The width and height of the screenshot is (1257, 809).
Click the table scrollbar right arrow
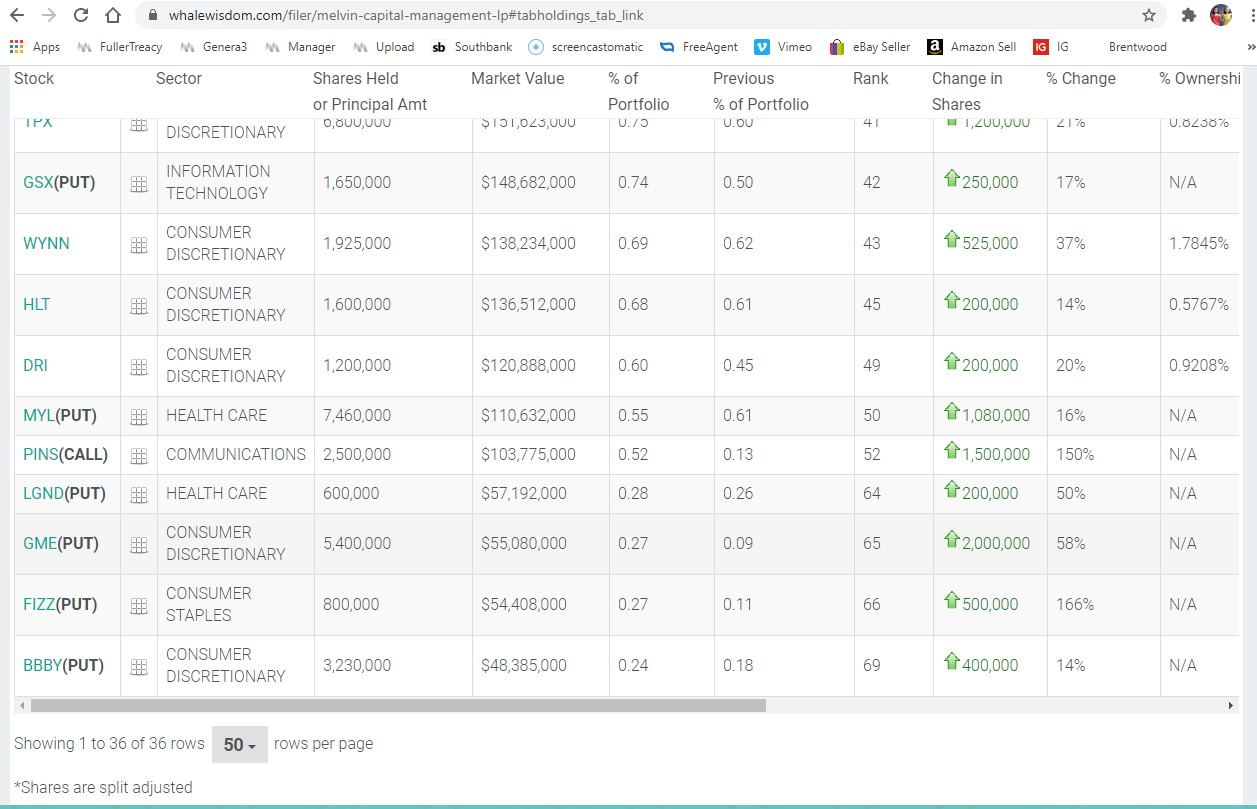[x=1231, y=705]
